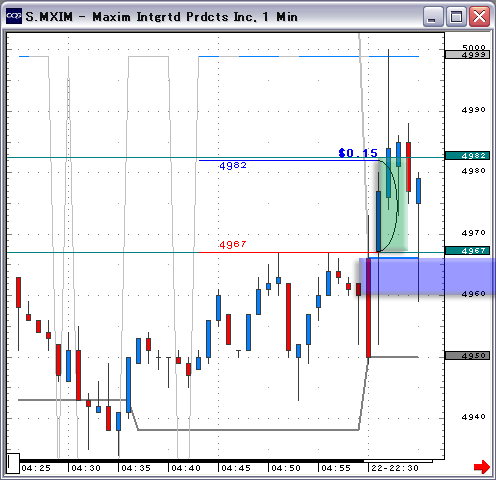The width and height of the screenshot is (496, 480).
Task: Click the 4950 gray price marker on the scale
Action: tap(467, 356)
